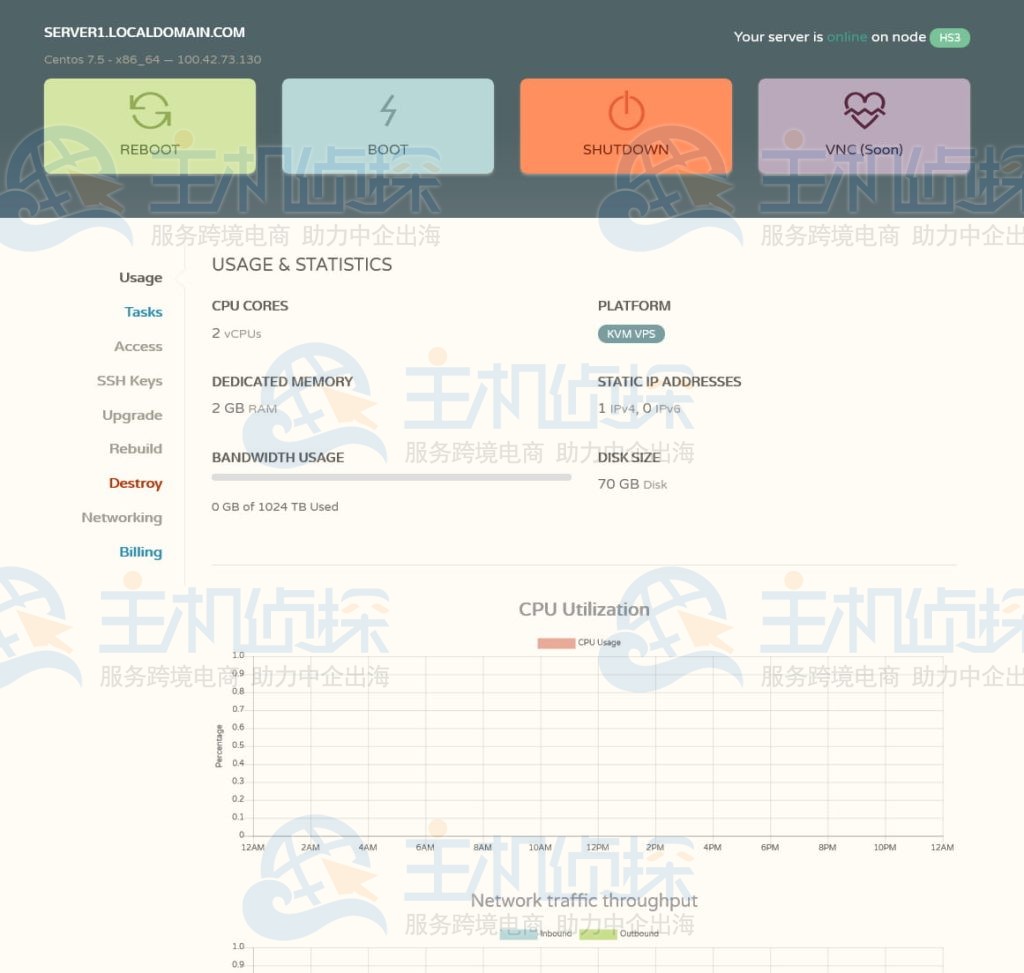This screenshot has width=1024, height=973.
Task: Expand the SSH Keys section
Action: pyautogui.click(x=129, y=381)
